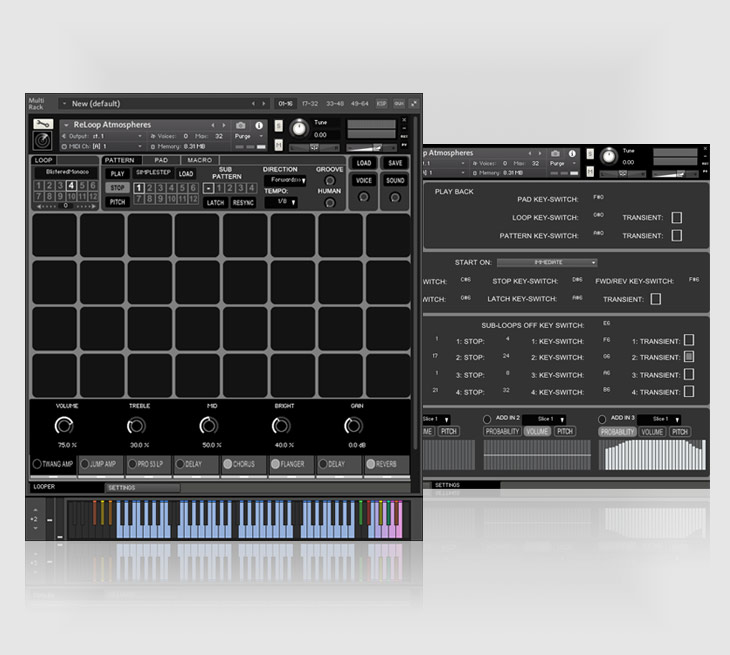Click the Groove knob
This screenshot has width=730, height=655.
tap(330, 181)
